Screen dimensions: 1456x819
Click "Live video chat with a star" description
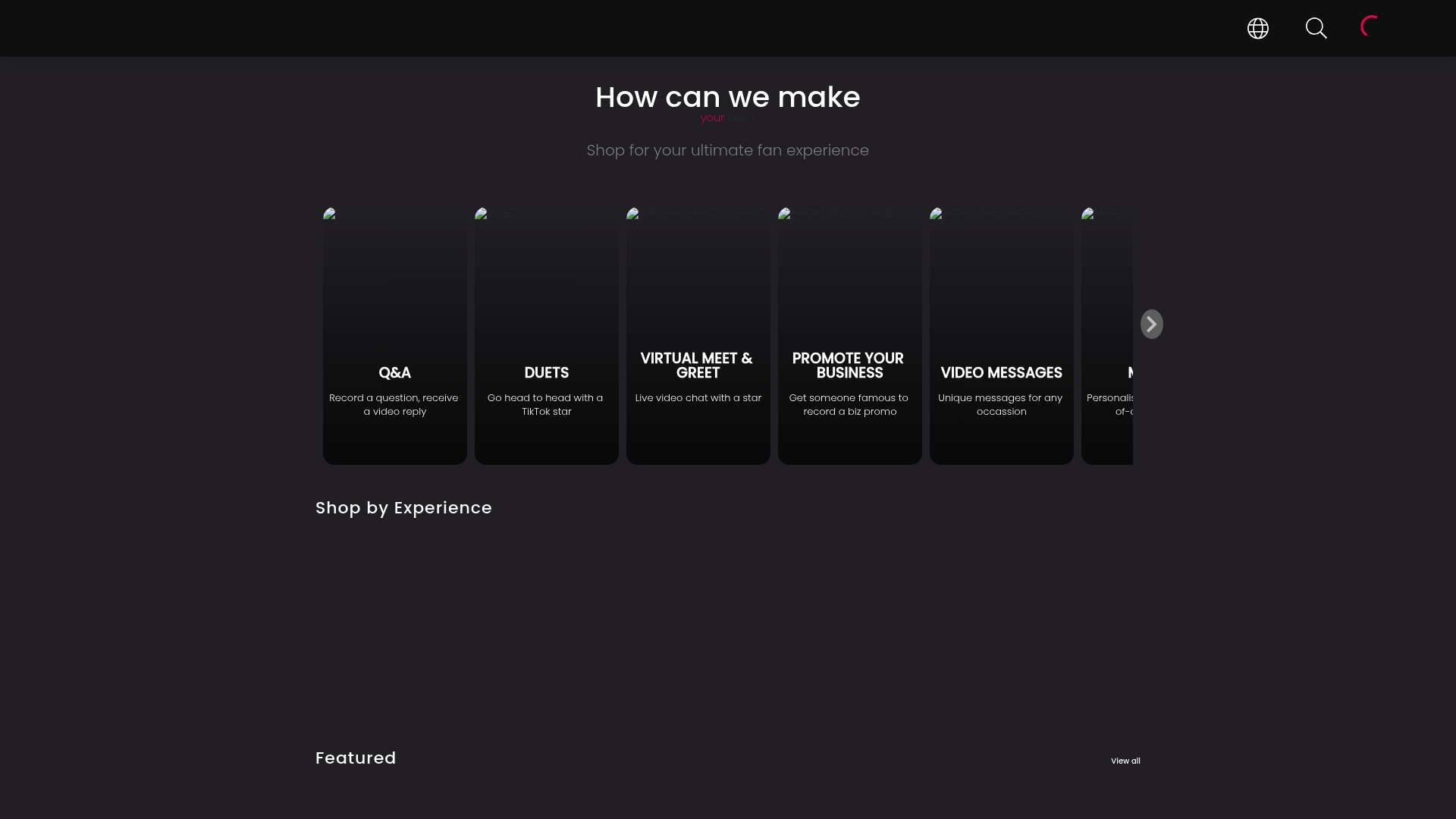[698, 398]
